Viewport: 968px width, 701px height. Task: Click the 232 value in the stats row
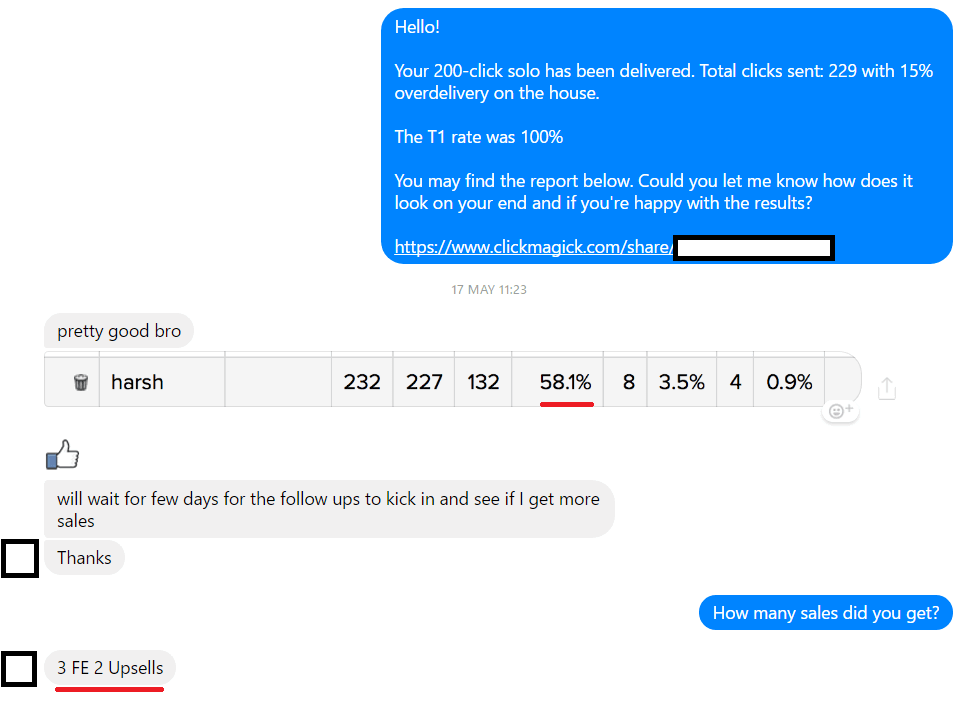coord(362,382)
